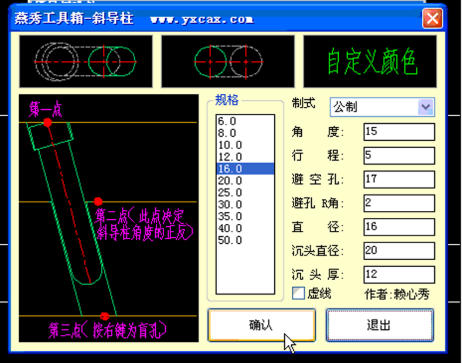462x363 pixels.
Task: Select 30.0 in the 规格 list
Action: pyautogui.click(x=245, y=204)
